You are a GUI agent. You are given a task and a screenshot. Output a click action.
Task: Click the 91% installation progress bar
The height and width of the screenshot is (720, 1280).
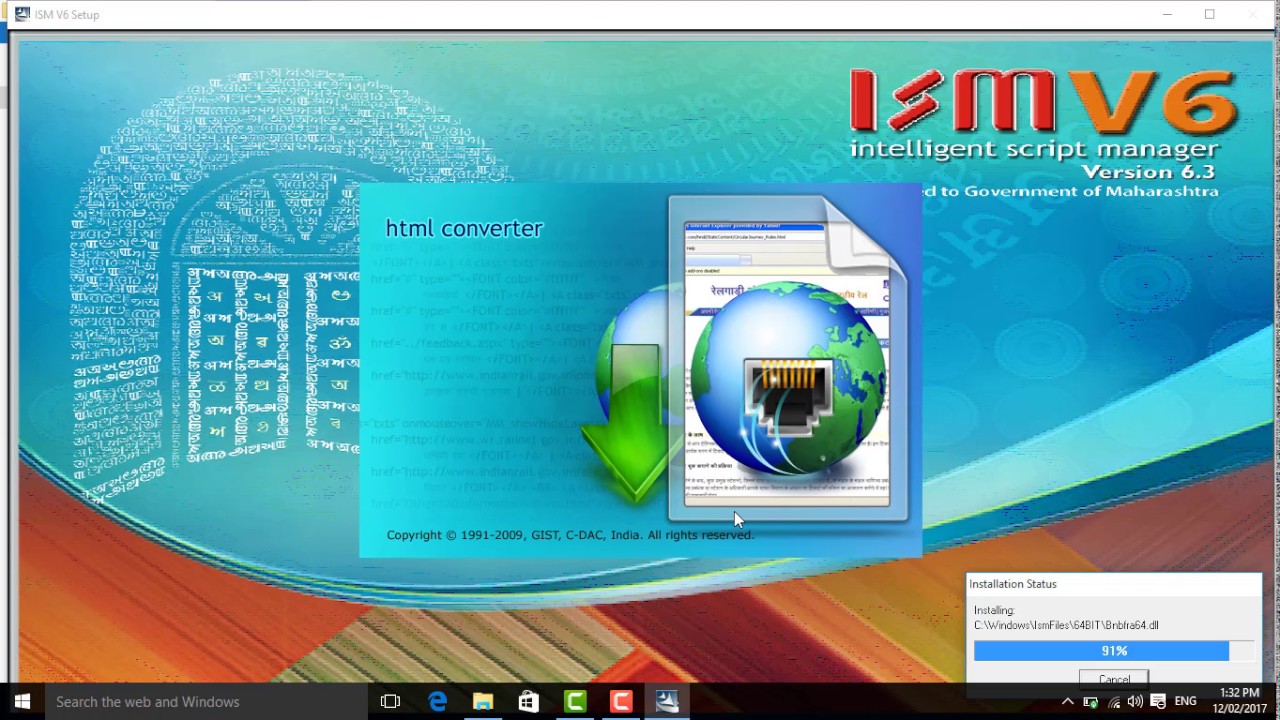[x=1114, y=651]
